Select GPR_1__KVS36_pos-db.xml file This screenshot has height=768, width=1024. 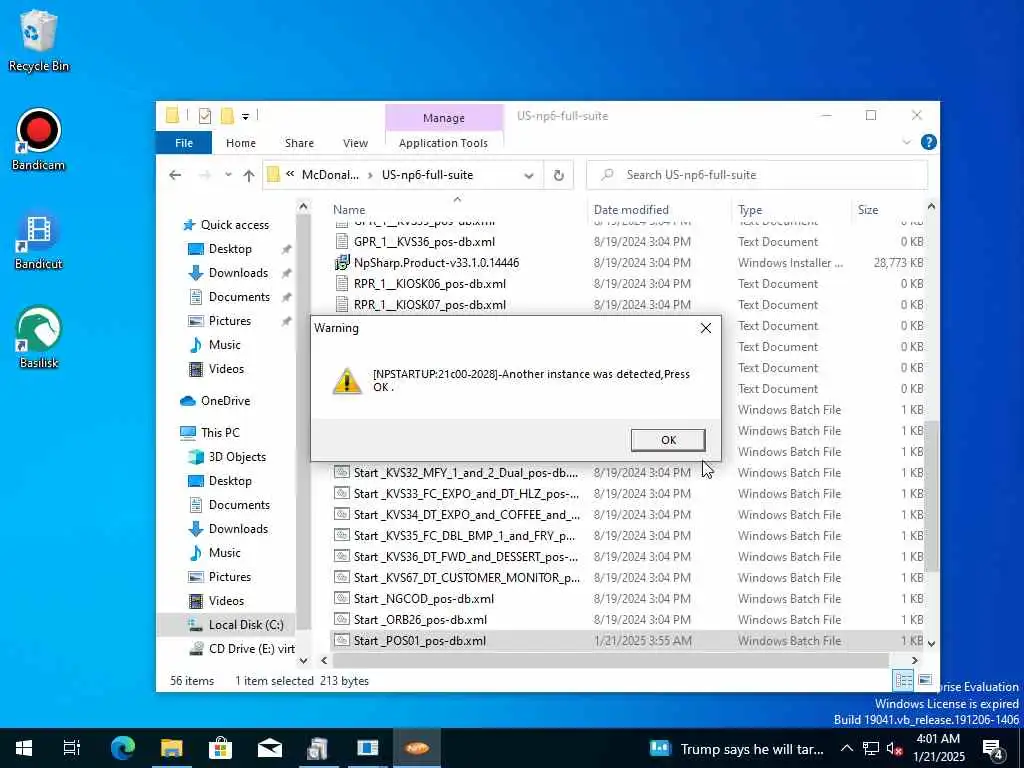[424, 242]
